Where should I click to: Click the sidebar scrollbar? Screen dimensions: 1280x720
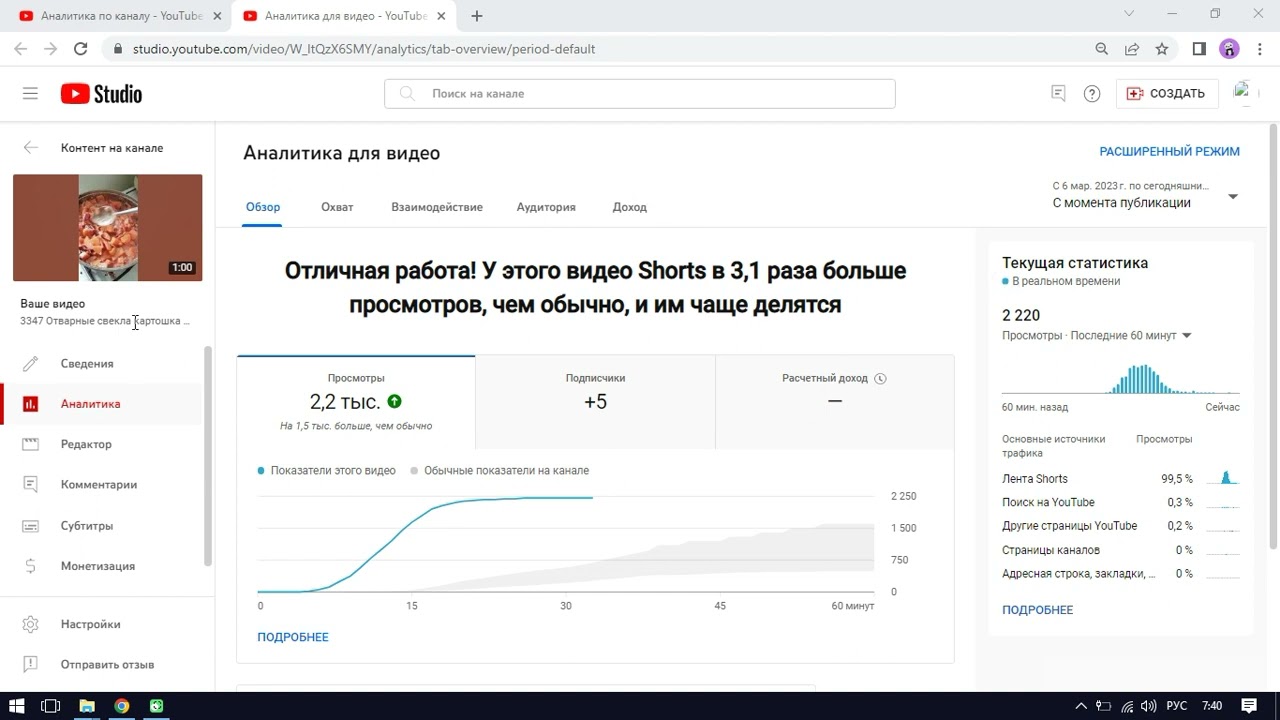208,456
